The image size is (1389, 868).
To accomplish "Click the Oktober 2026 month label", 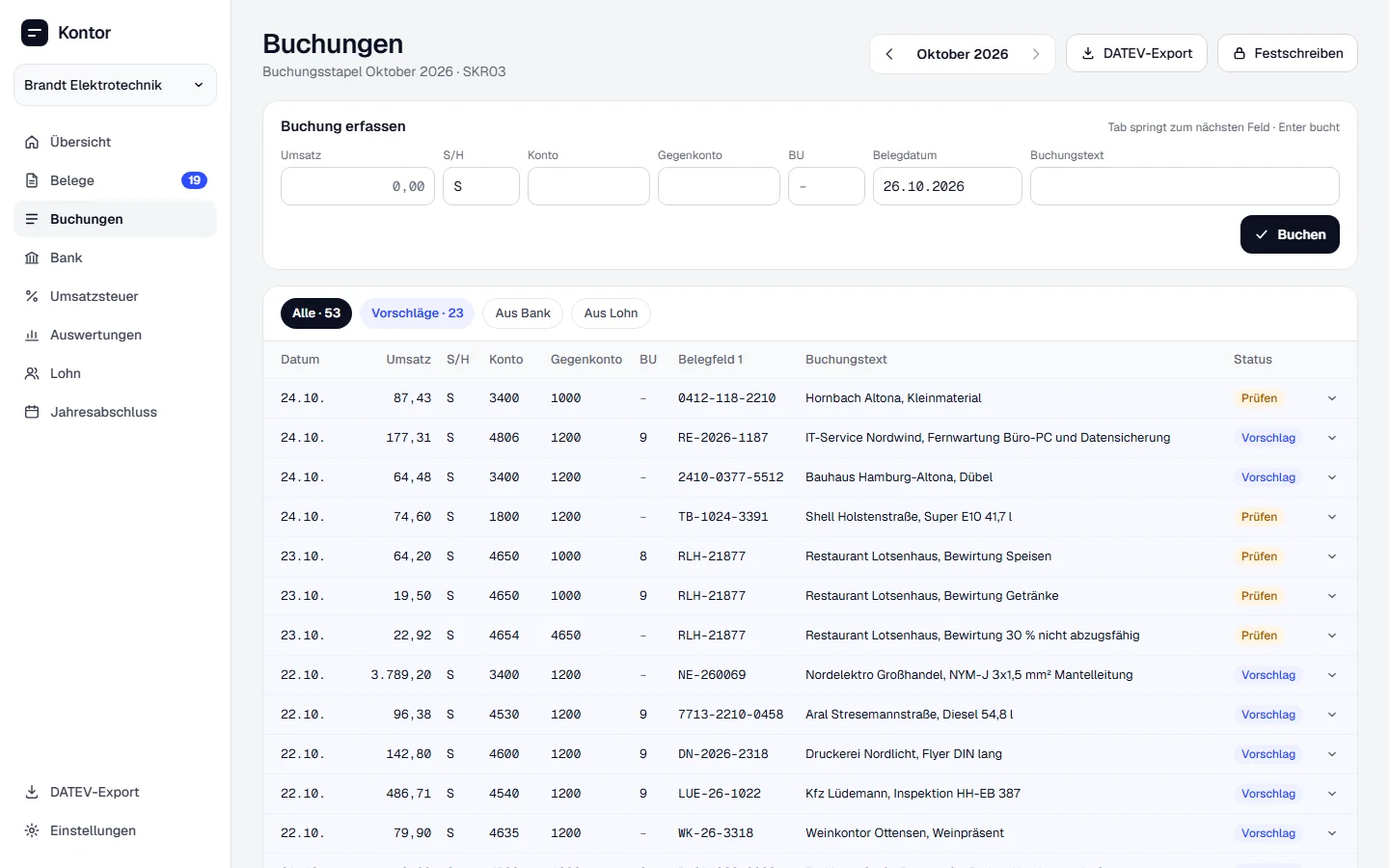I will coord(963,54).
